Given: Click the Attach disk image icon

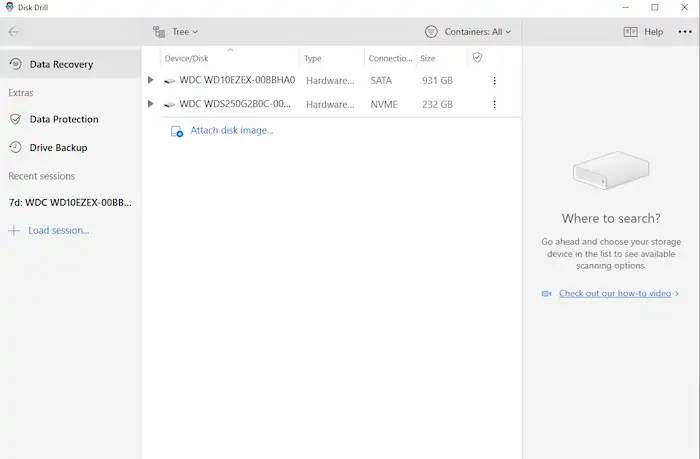Looking at the screenshot, I should coord(177,131).
